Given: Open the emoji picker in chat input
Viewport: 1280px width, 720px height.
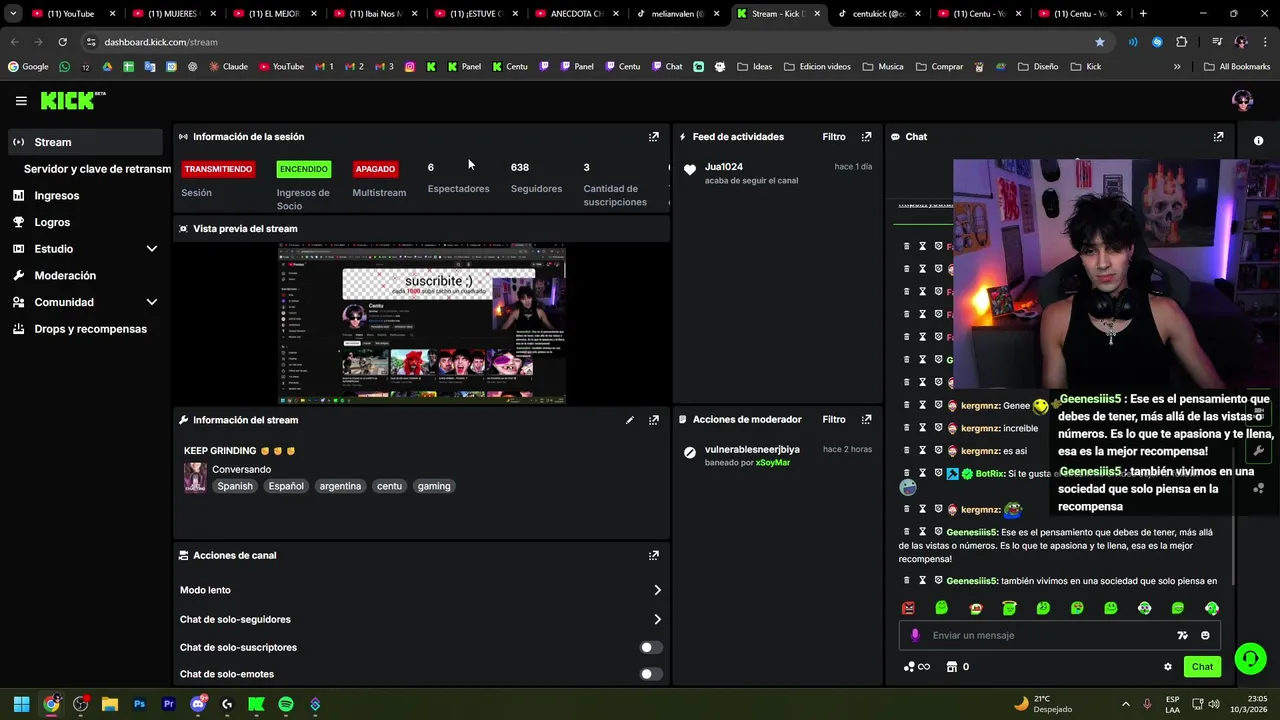Looking at the screenshot, I should click(x=1205, y=635).
